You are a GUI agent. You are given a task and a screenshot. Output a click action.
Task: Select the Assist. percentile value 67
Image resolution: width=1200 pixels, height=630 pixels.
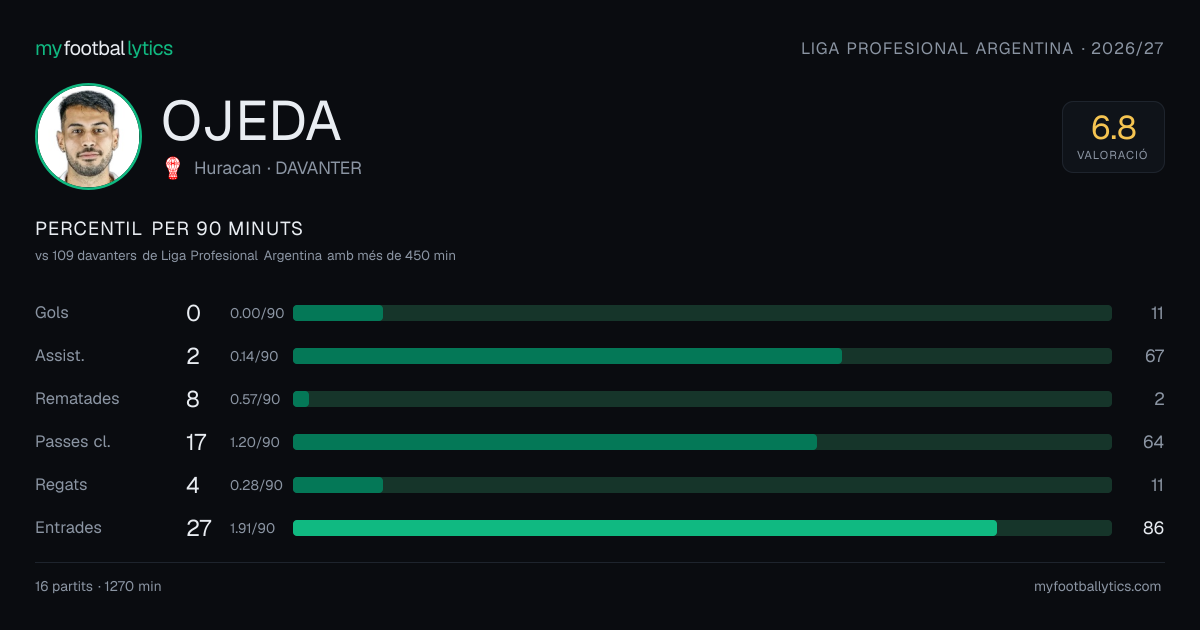pyautogui.click(x=1154, y=356)
